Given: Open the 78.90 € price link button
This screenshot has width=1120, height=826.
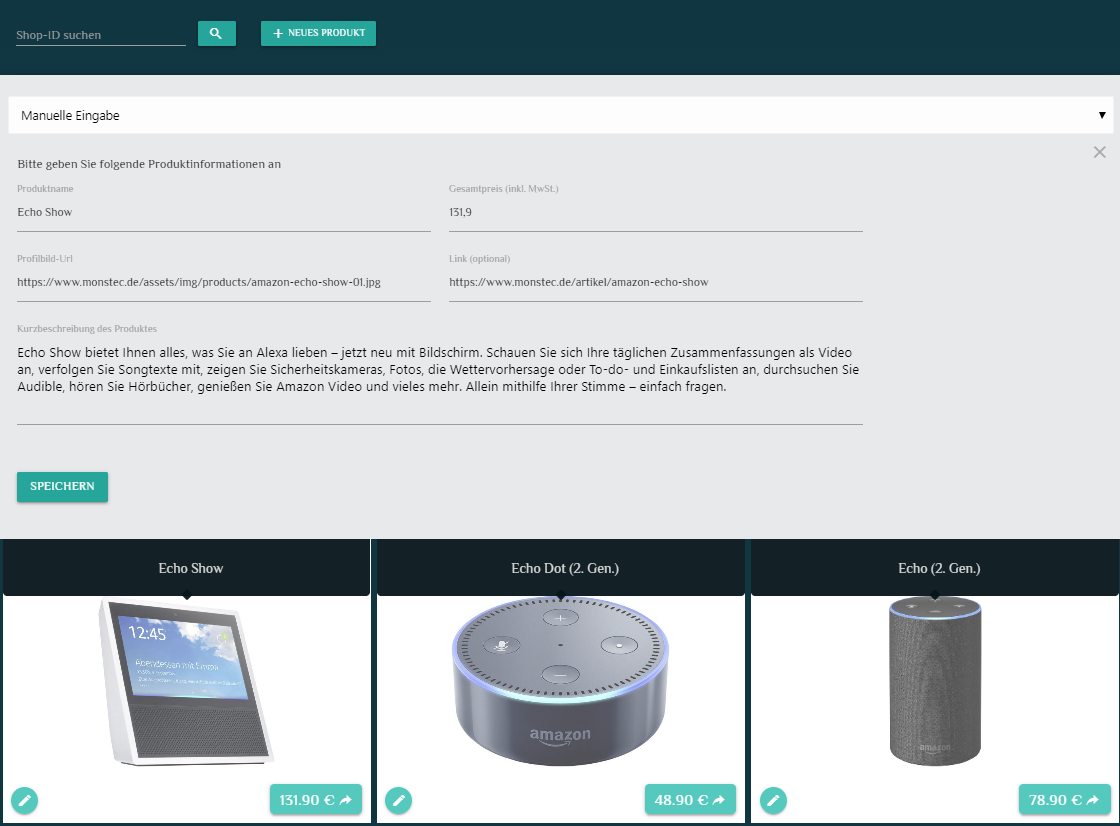Looking at the screenshot, I should coord(1064,800).
